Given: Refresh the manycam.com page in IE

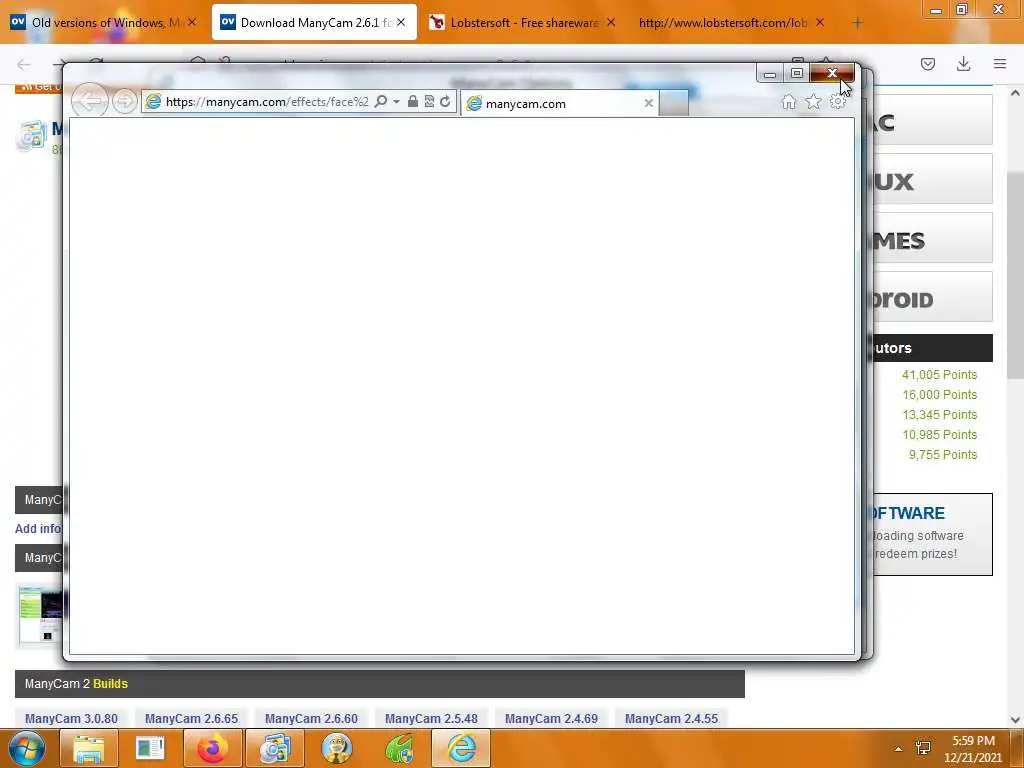Looking at the screenshot, I should coord(445,101).
